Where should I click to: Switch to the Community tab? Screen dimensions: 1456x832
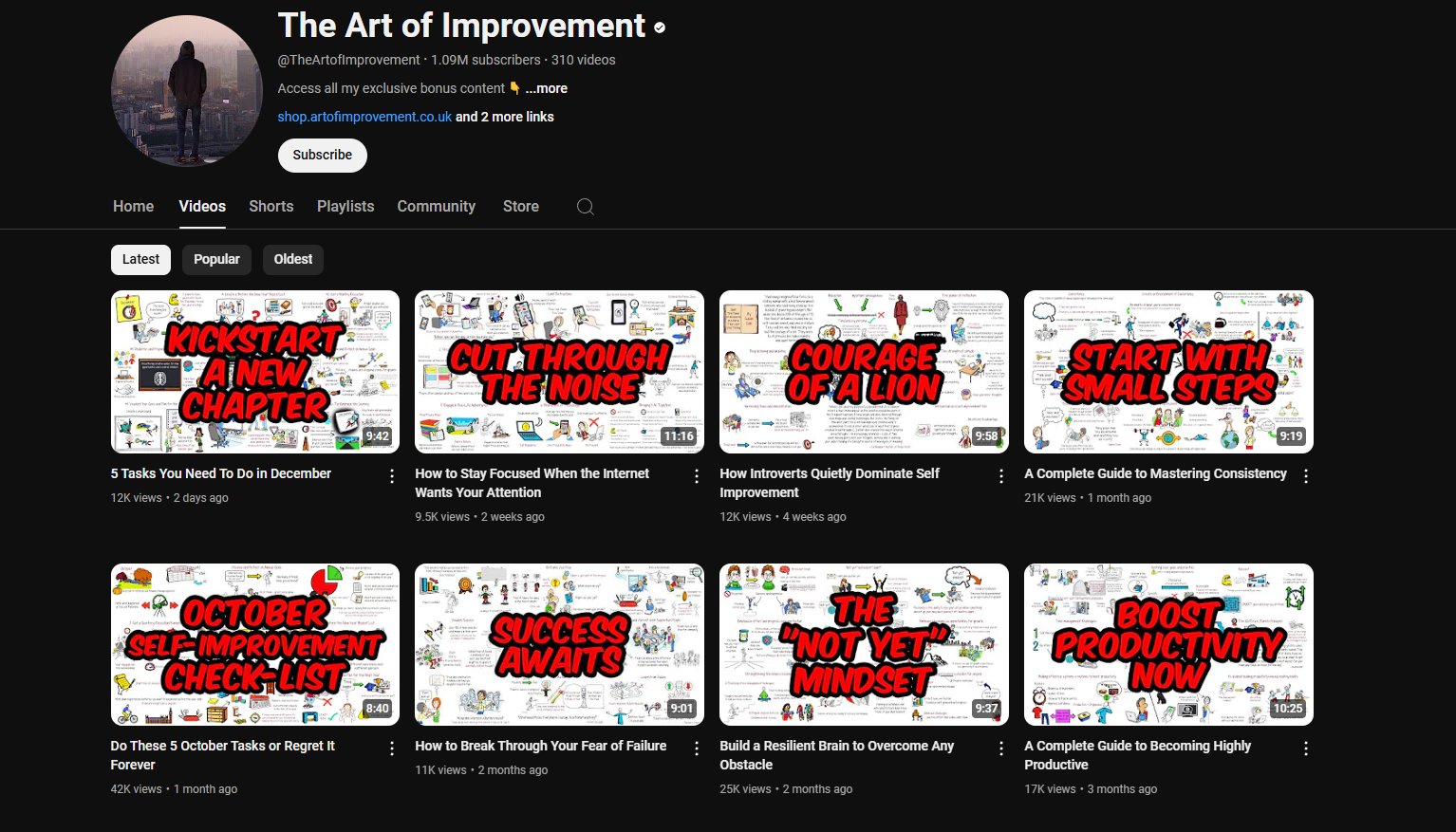pos(437,206)
